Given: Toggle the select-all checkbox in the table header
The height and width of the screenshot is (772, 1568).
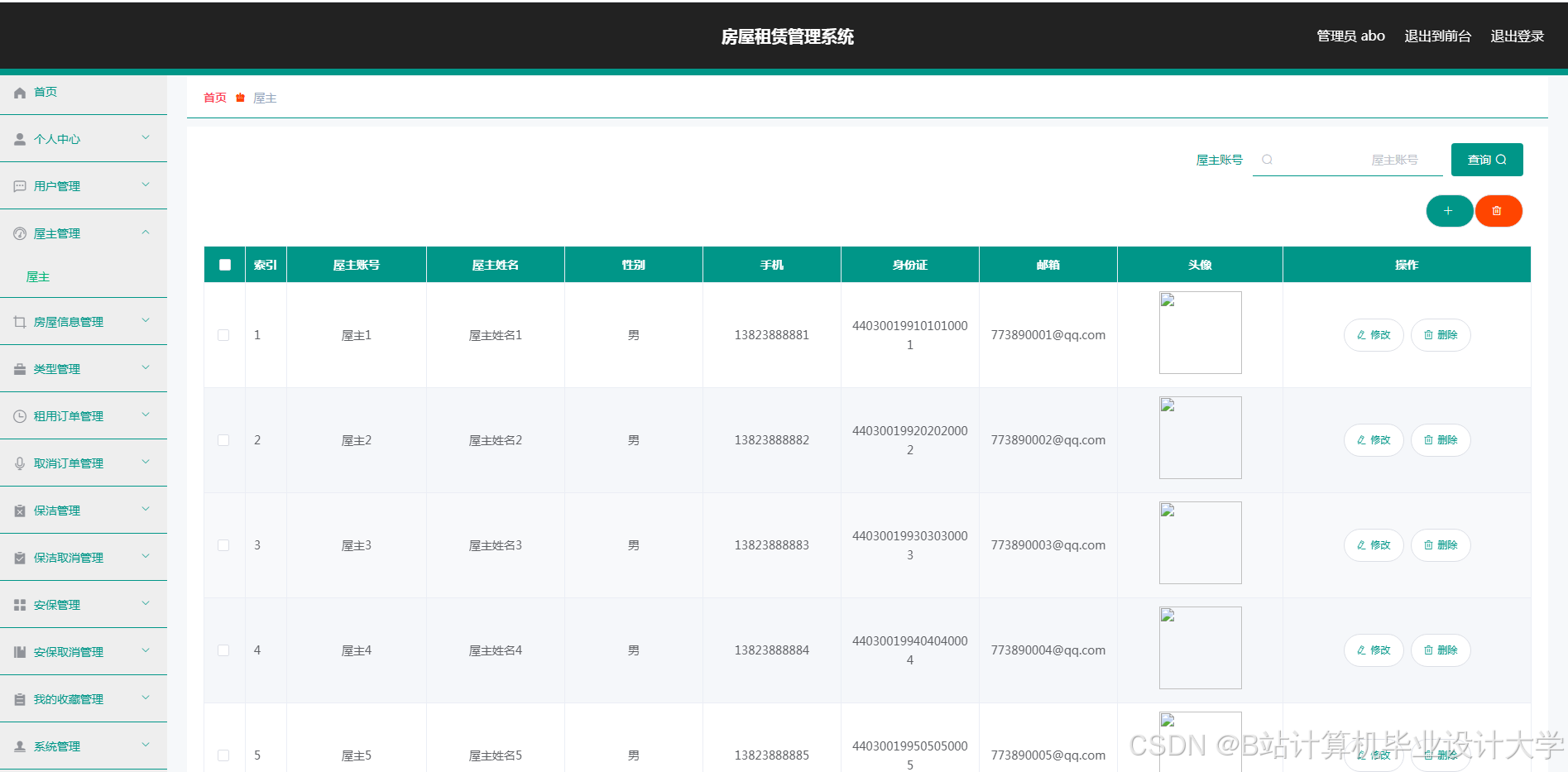Looking at the screenshot, I should (225, 265).
